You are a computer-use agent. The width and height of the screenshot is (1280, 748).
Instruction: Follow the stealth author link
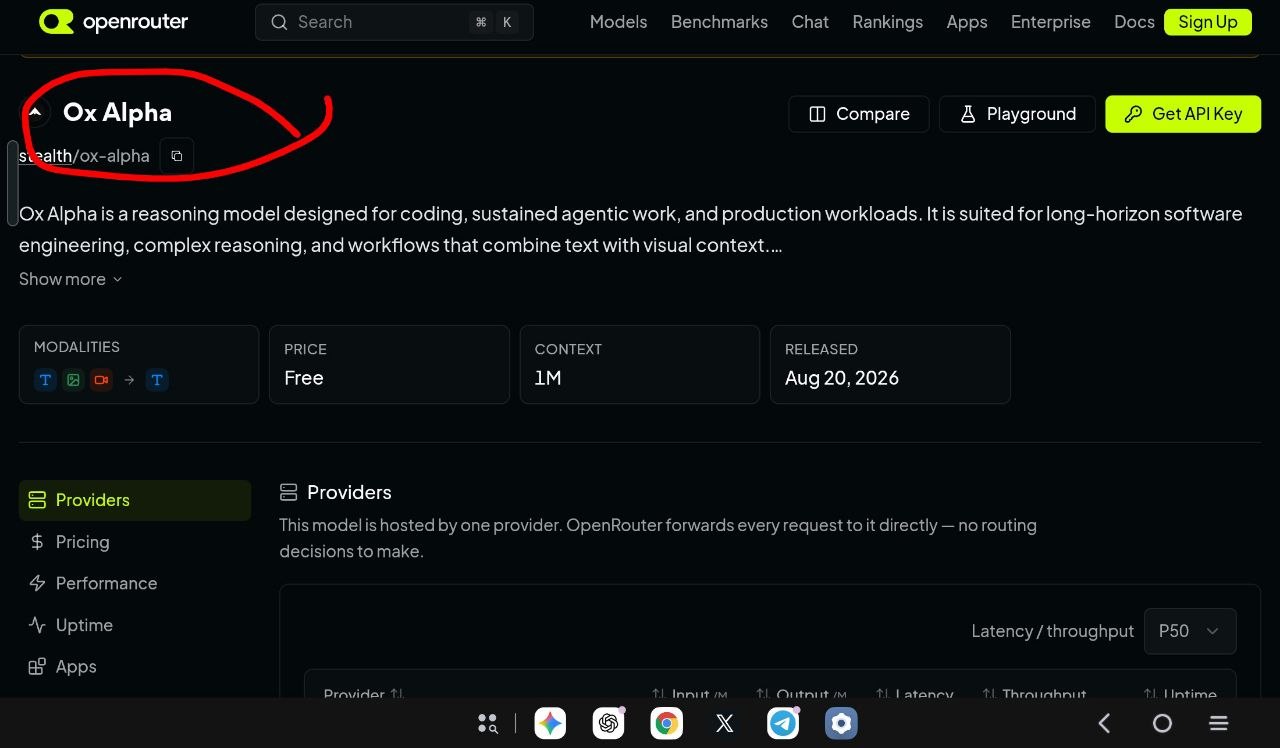[45, 156]
